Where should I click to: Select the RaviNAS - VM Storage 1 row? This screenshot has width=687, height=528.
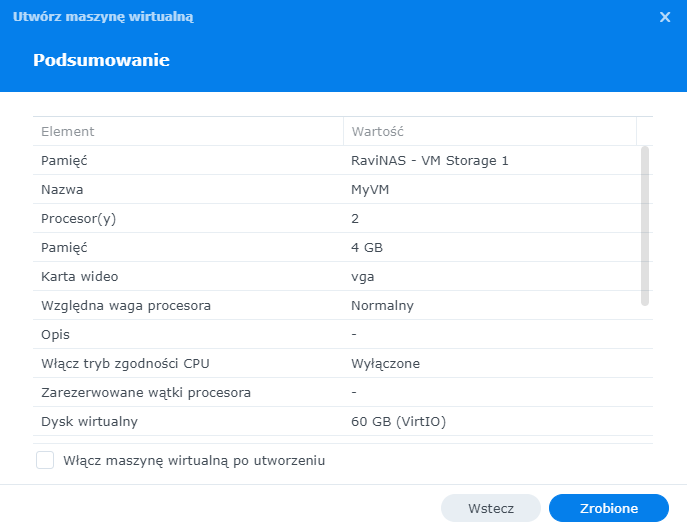click(x=336, y=160)
